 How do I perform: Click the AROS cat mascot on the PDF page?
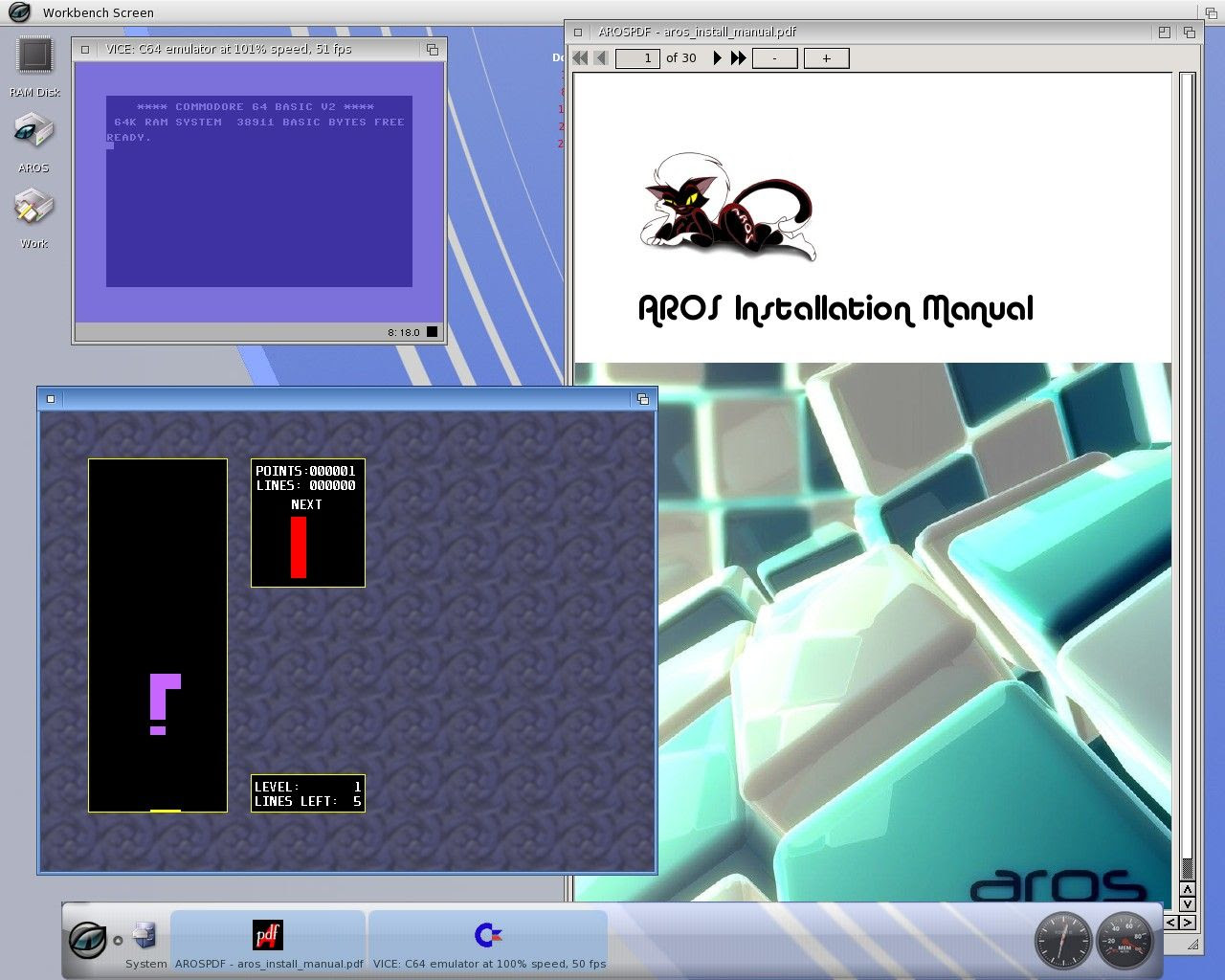pos(727,206)
